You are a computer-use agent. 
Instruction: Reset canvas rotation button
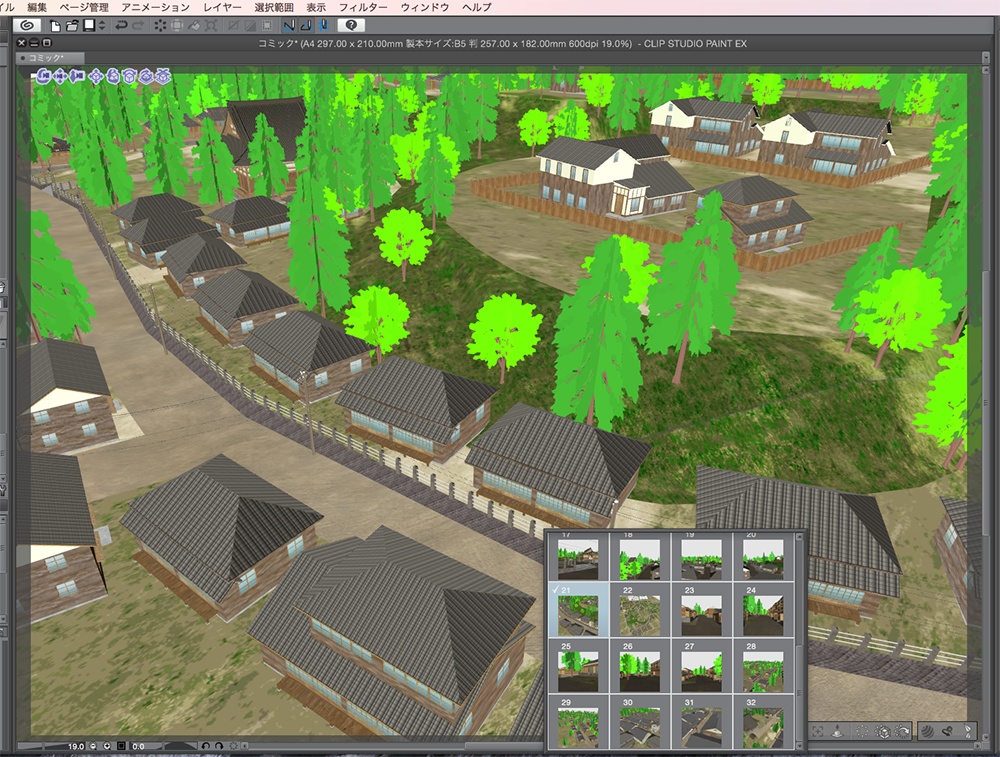(233, 746)
